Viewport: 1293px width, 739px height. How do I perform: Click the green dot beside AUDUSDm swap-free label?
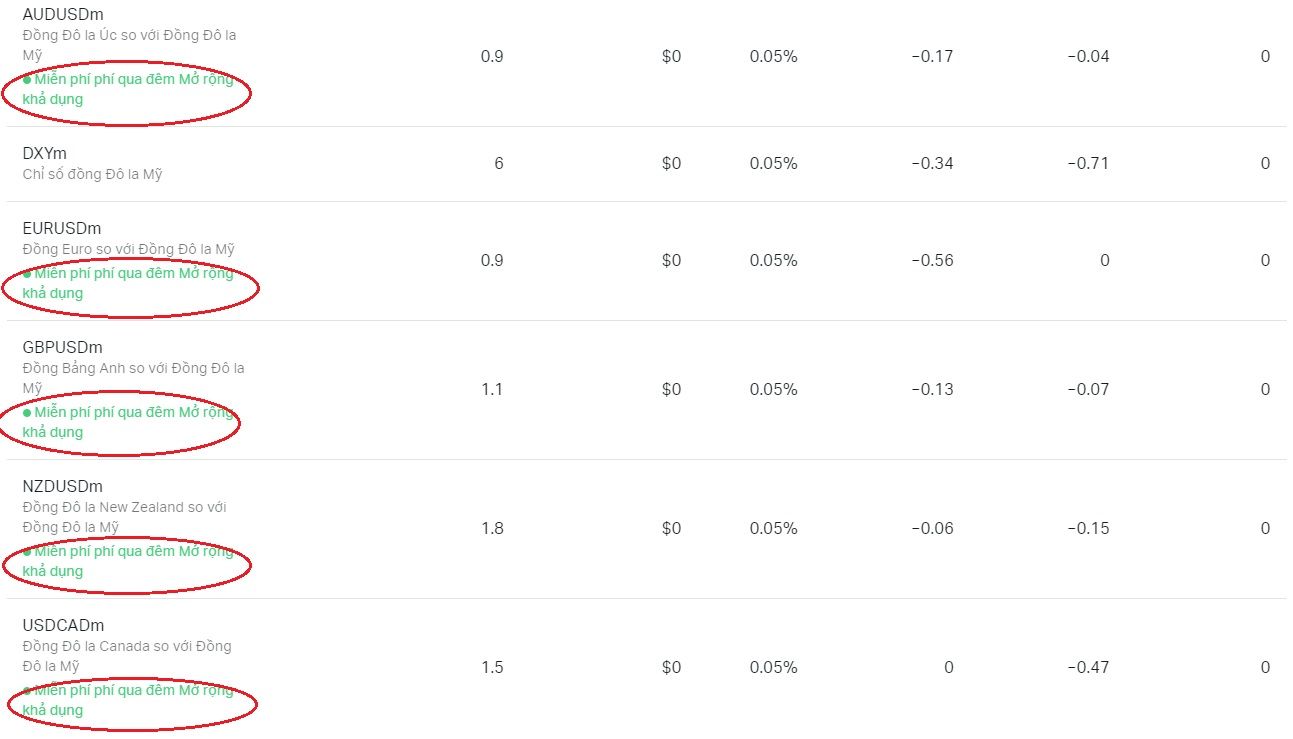pyautogui.click(x=27, y=79)
